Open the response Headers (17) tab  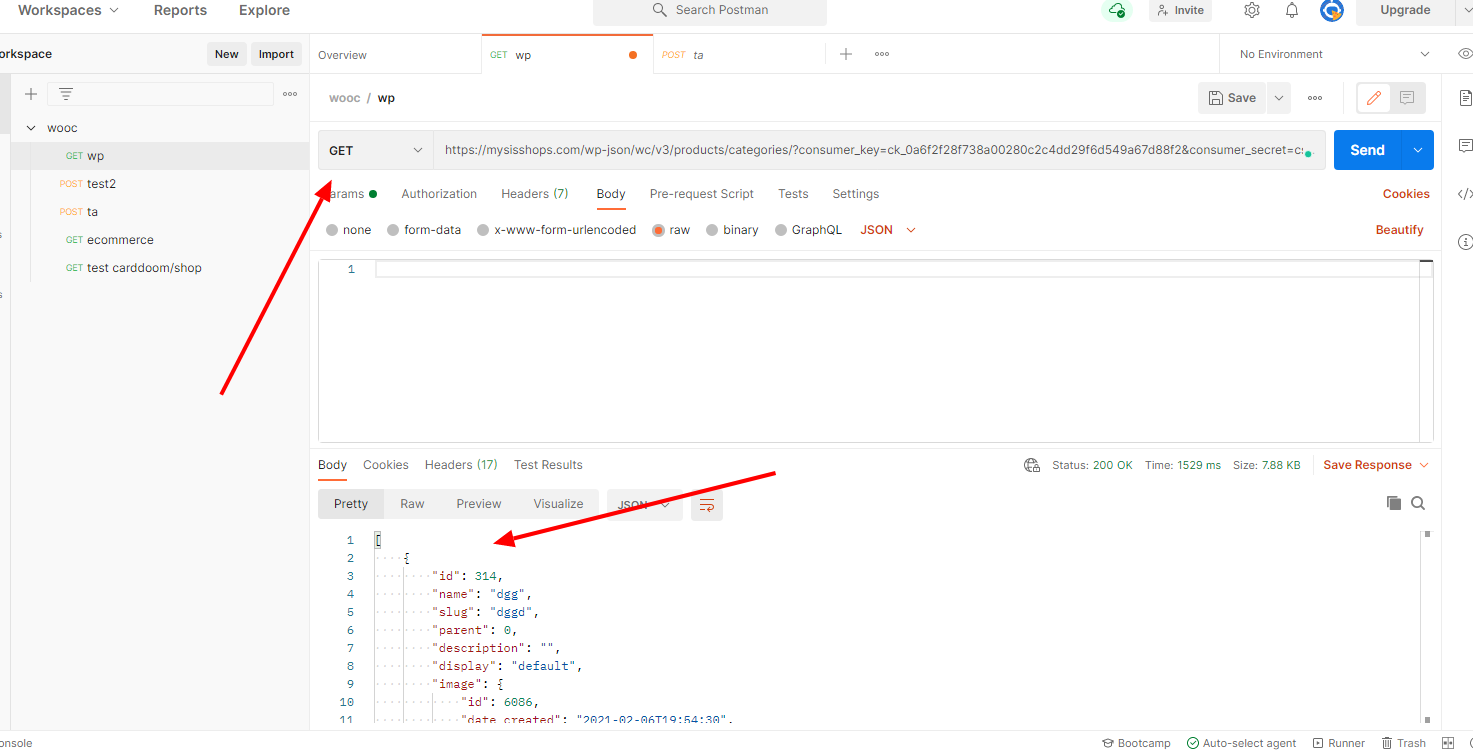pos(461,465)
